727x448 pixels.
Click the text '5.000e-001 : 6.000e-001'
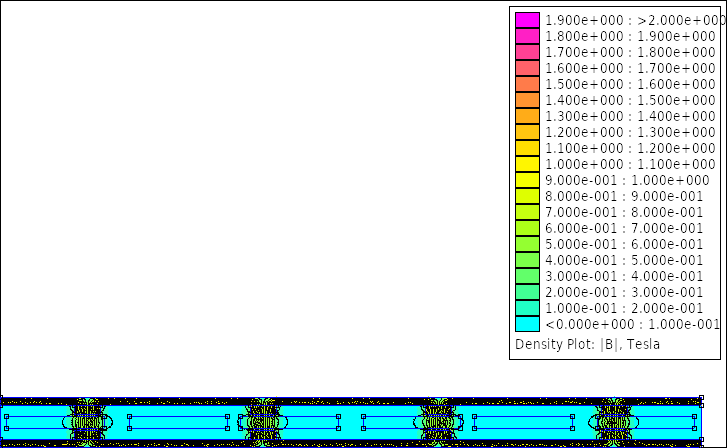624,244
